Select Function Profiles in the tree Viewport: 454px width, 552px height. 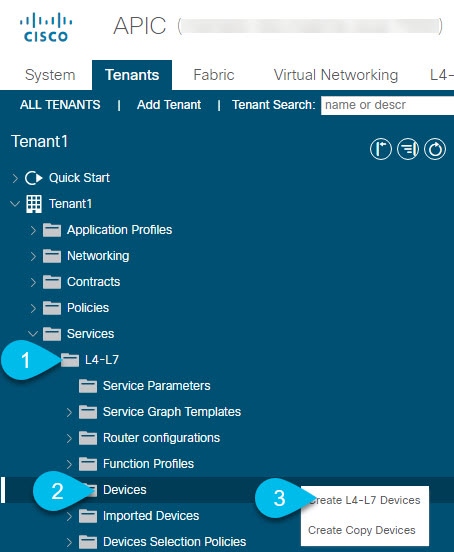pyautogui.click(x=148, y=464)
